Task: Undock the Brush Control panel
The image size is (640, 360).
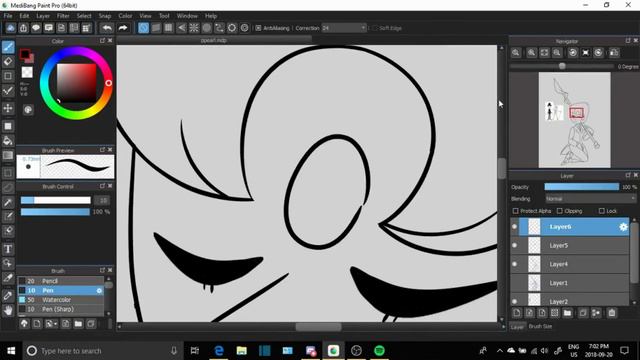Action: coord(102,186)
